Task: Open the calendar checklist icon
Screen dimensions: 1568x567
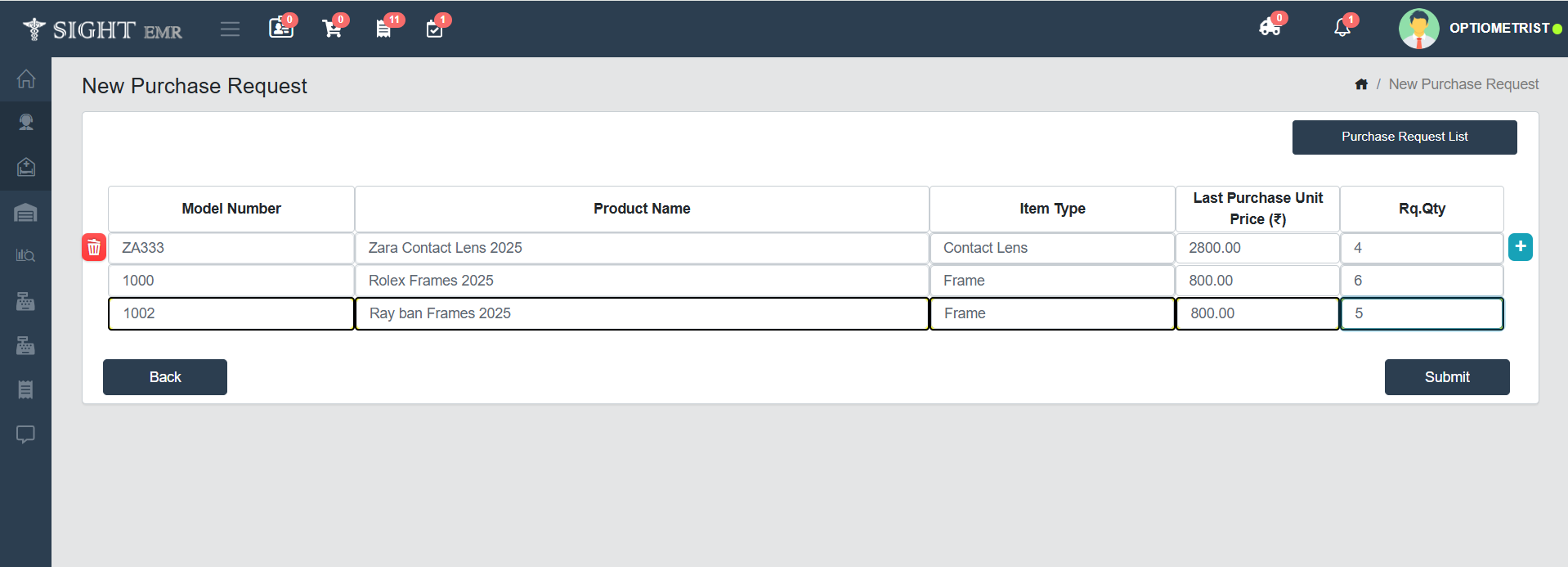Action: 434,29
